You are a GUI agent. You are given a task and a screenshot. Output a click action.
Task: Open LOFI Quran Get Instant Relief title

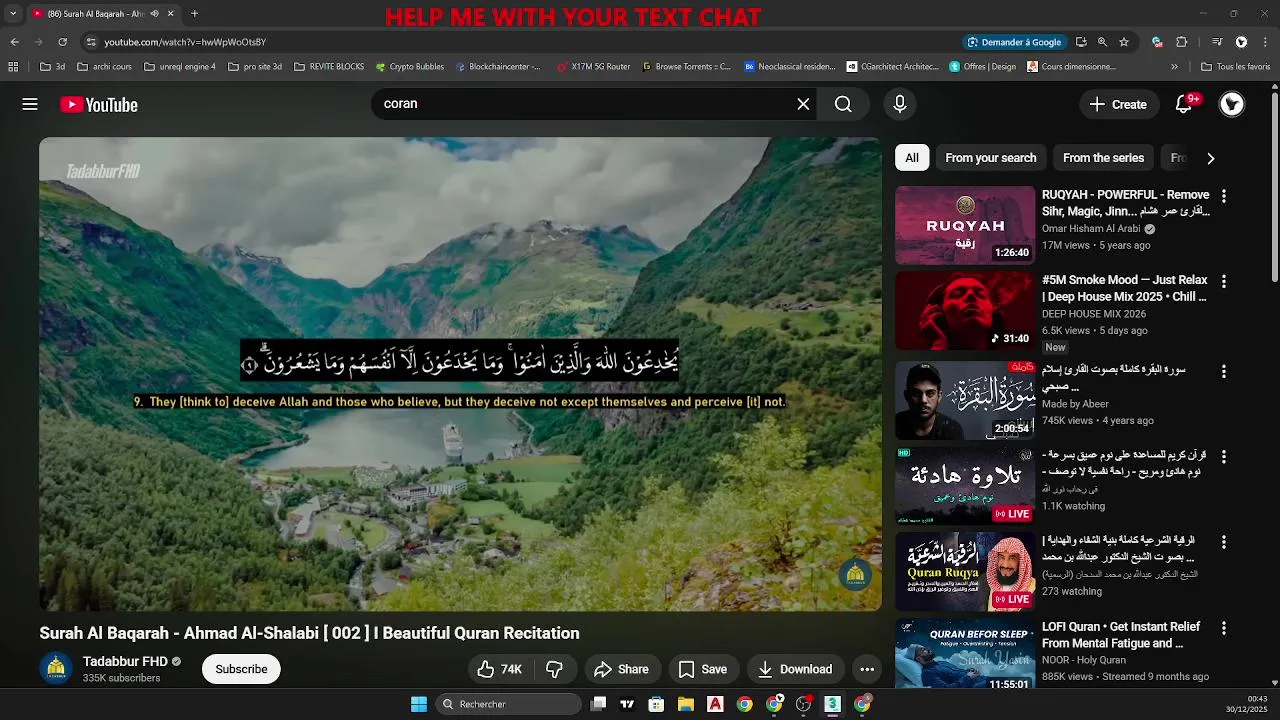coord(1121,635)
